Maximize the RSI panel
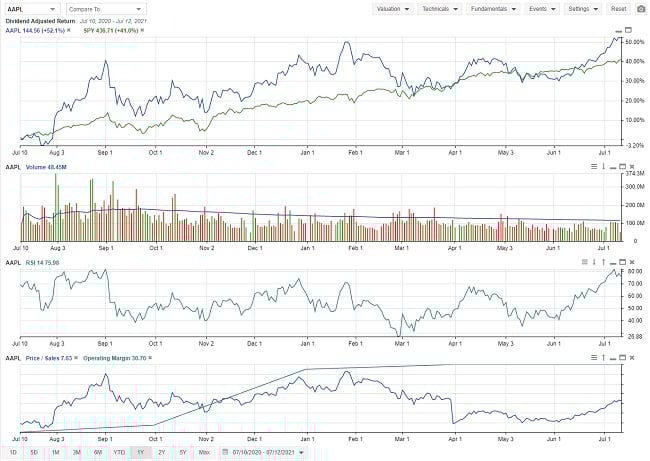Screen dimensions: 650x461 [x=622, y=262]
